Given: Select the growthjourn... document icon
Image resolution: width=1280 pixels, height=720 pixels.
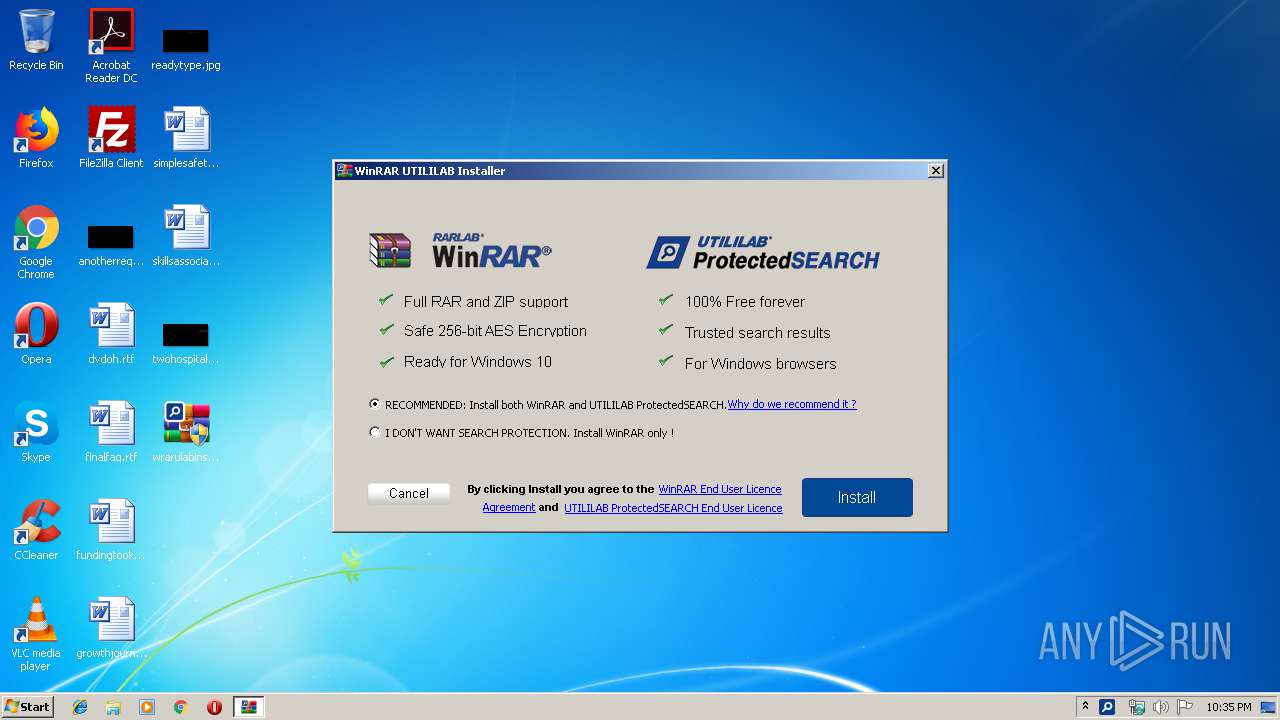Looking at the screenshot, I should (x=111, y=628).
